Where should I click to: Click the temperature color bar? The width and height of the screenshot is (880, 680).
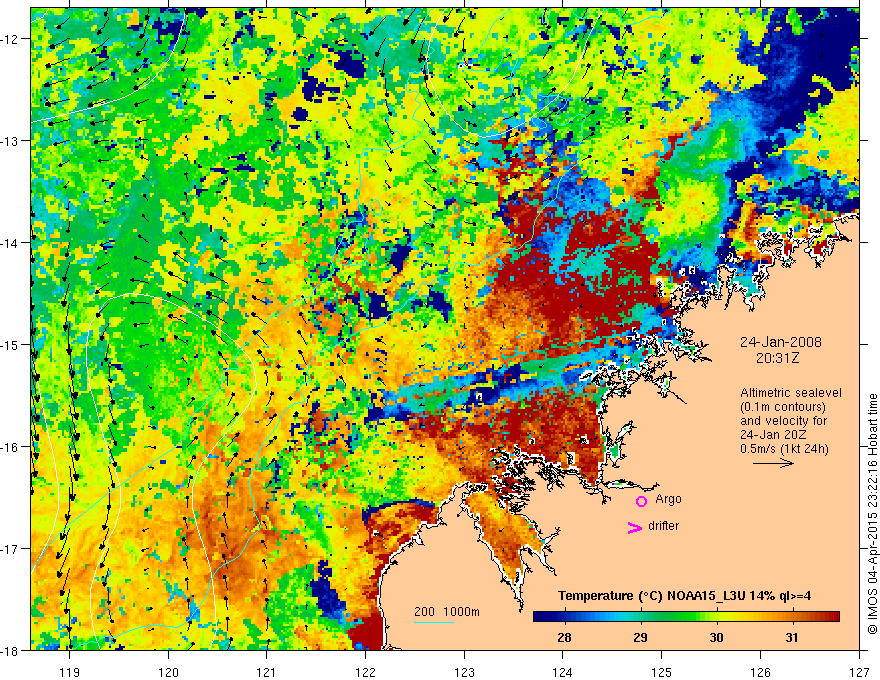(x=686, y=617)
